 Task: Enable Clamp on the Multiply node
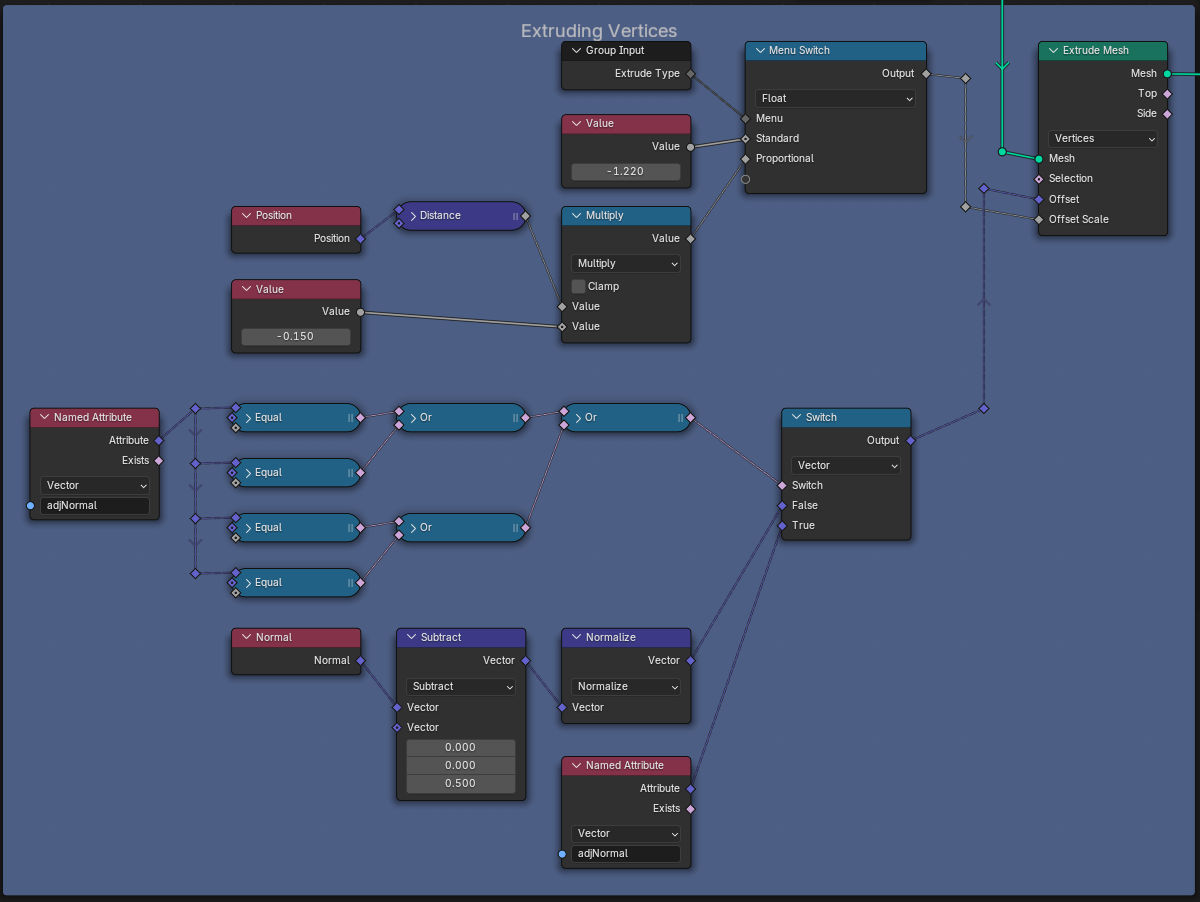pos(577,286)
